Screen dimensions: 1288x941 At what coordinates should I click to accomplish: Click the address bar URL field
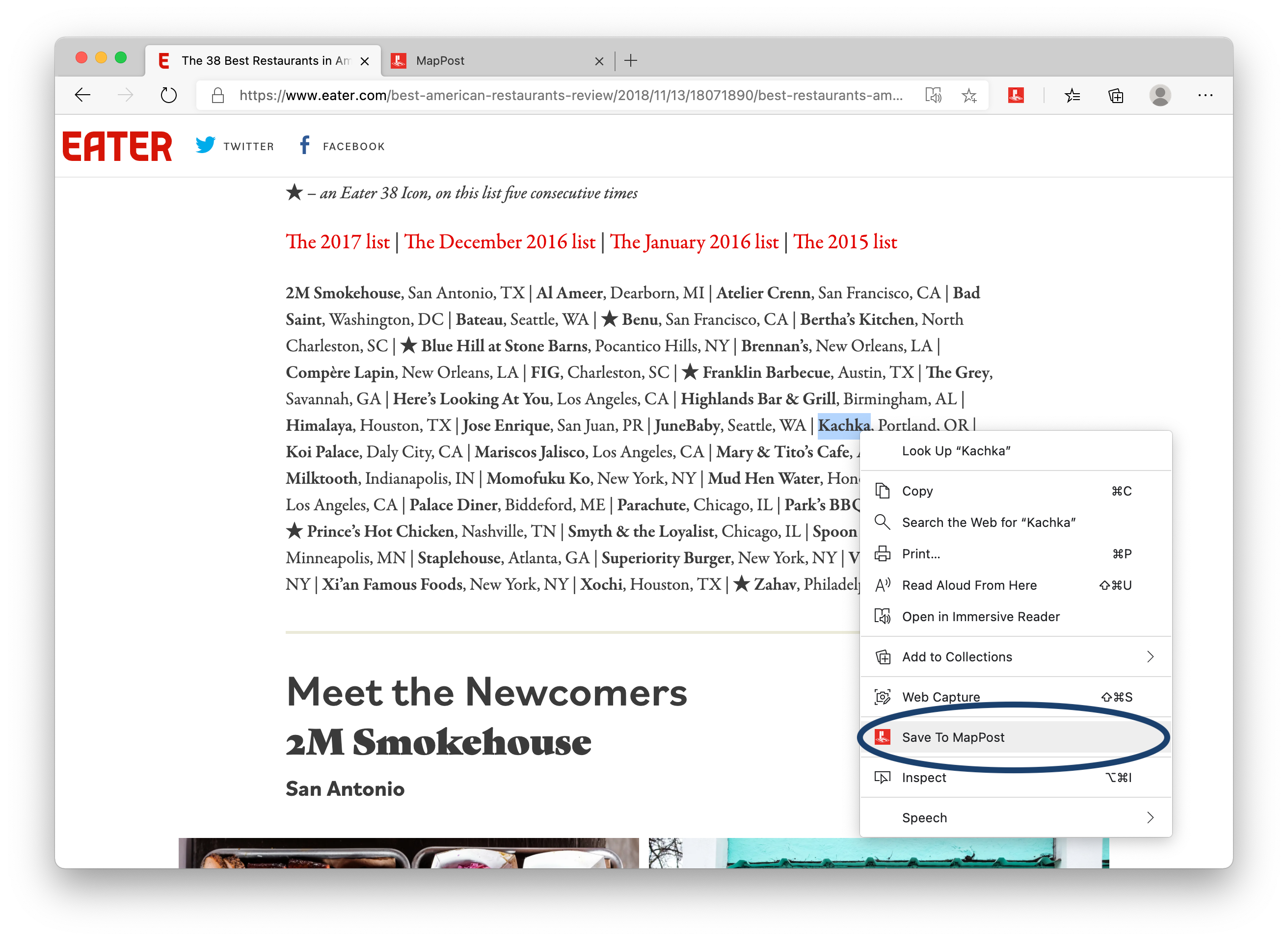(x=571, y=95)
